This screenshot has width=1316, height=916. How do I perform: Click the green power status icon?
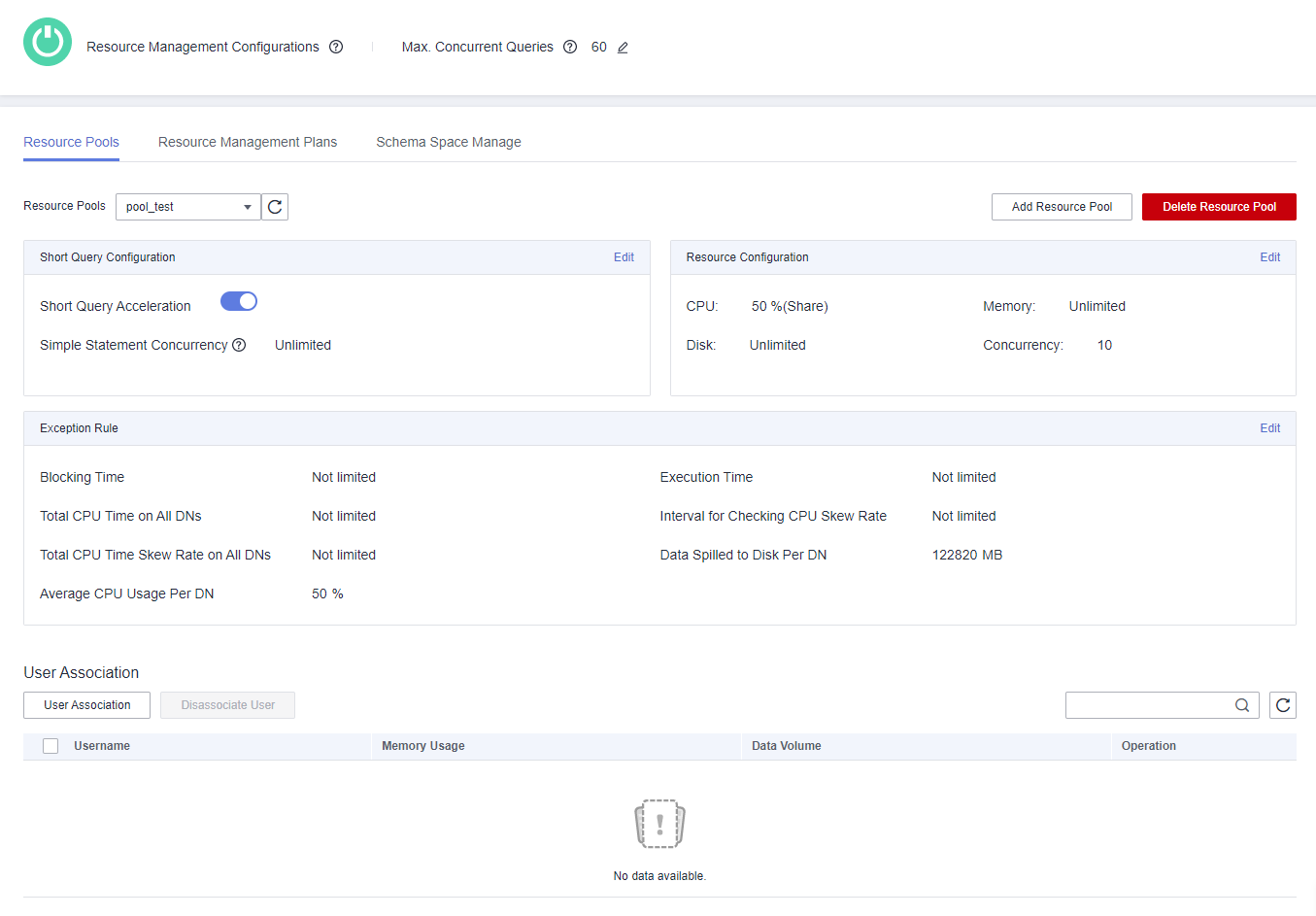[x=48, y=42]
